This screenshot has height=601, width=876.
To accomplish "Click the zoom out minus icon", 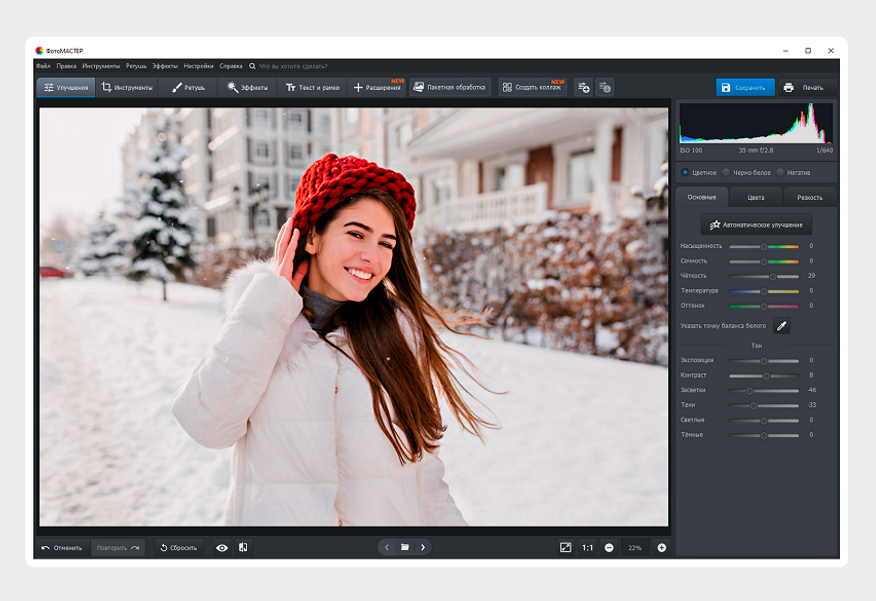I will (609, 548).
